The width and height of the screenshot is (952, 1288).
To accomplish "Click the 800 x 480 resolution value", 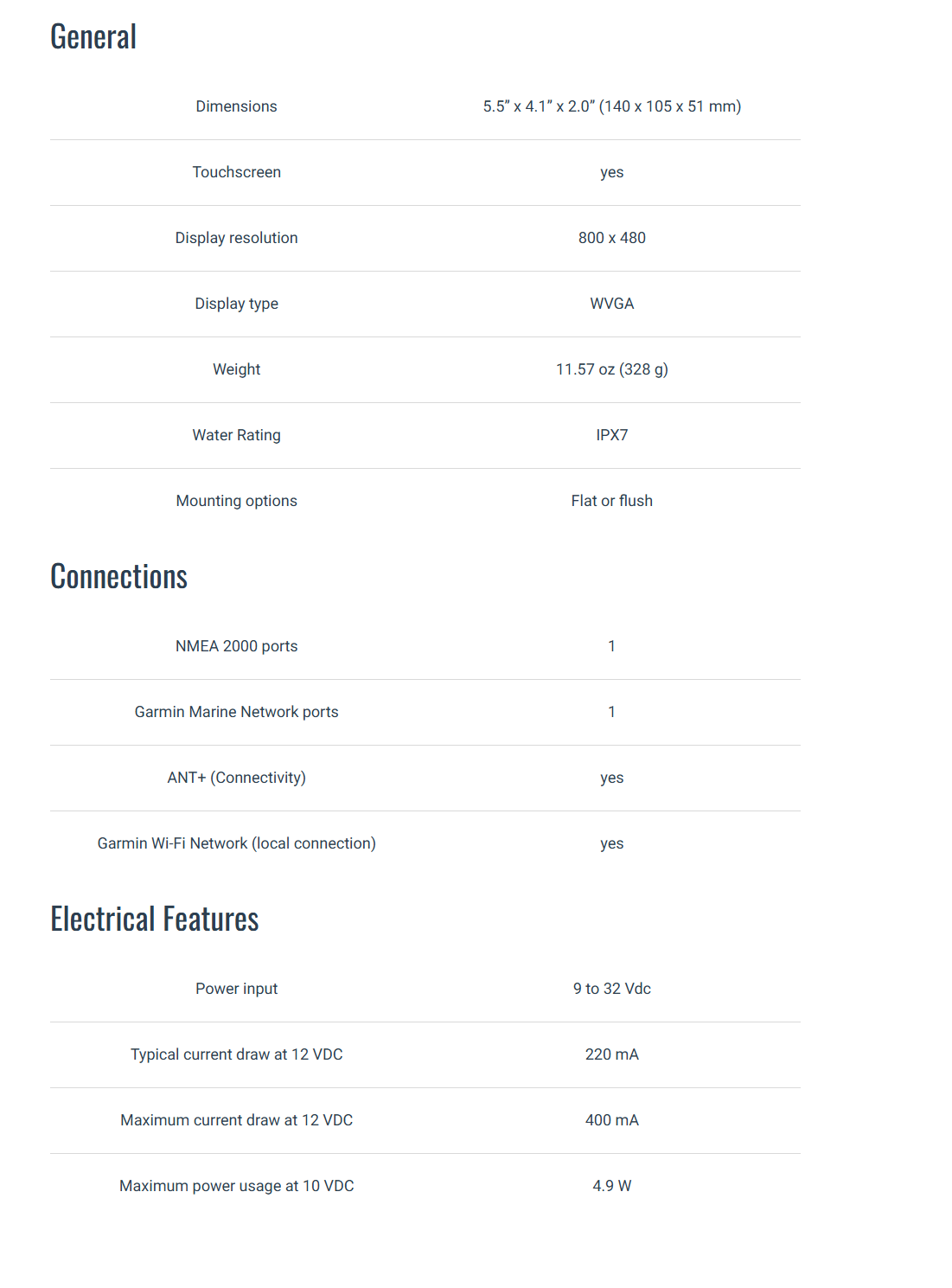I will click(611, 238).
